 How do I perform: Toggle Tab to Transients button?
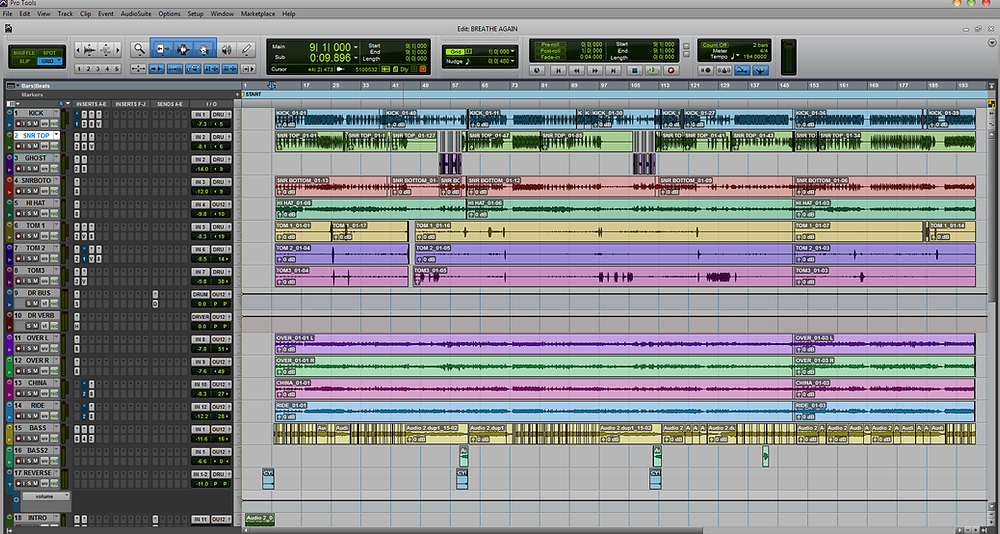(157, 69)
